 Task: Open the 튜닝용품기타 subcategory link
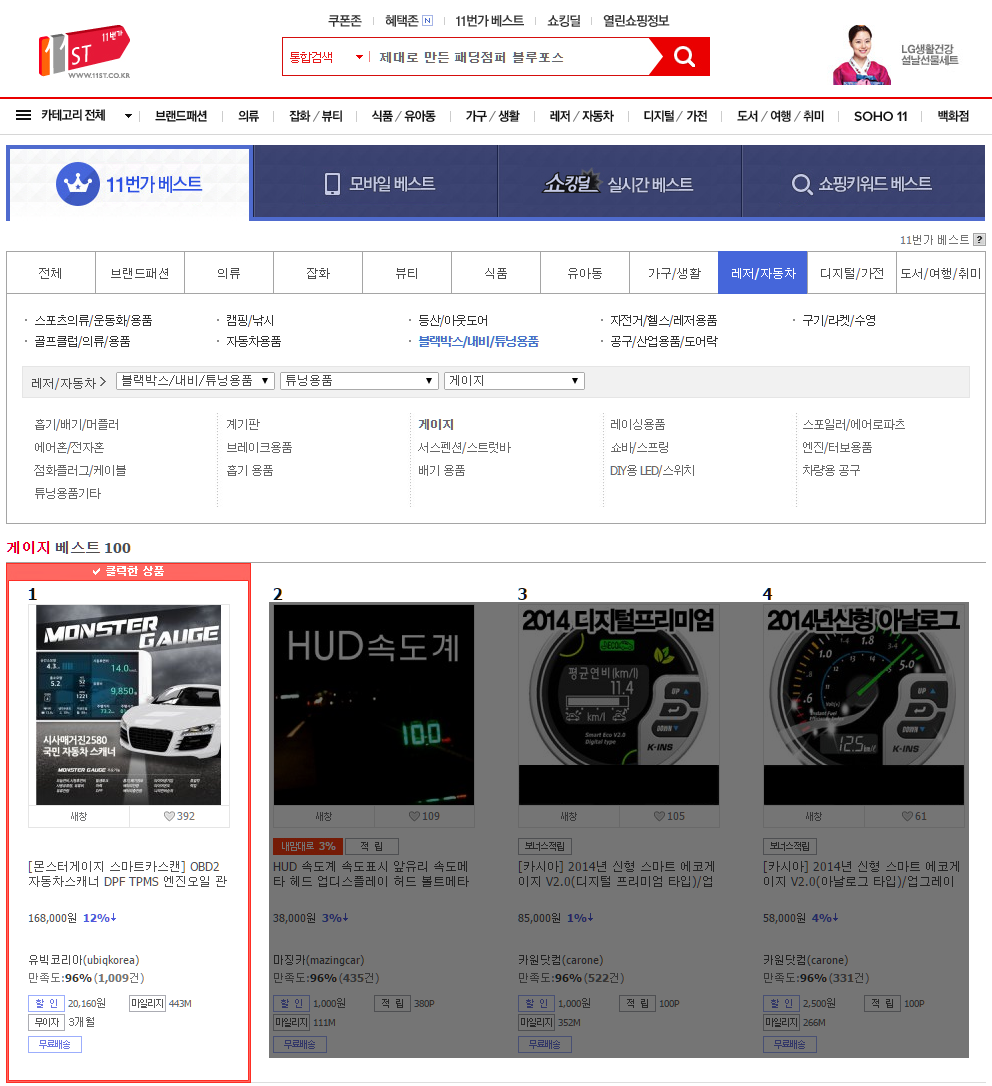[x=68, y=493]
